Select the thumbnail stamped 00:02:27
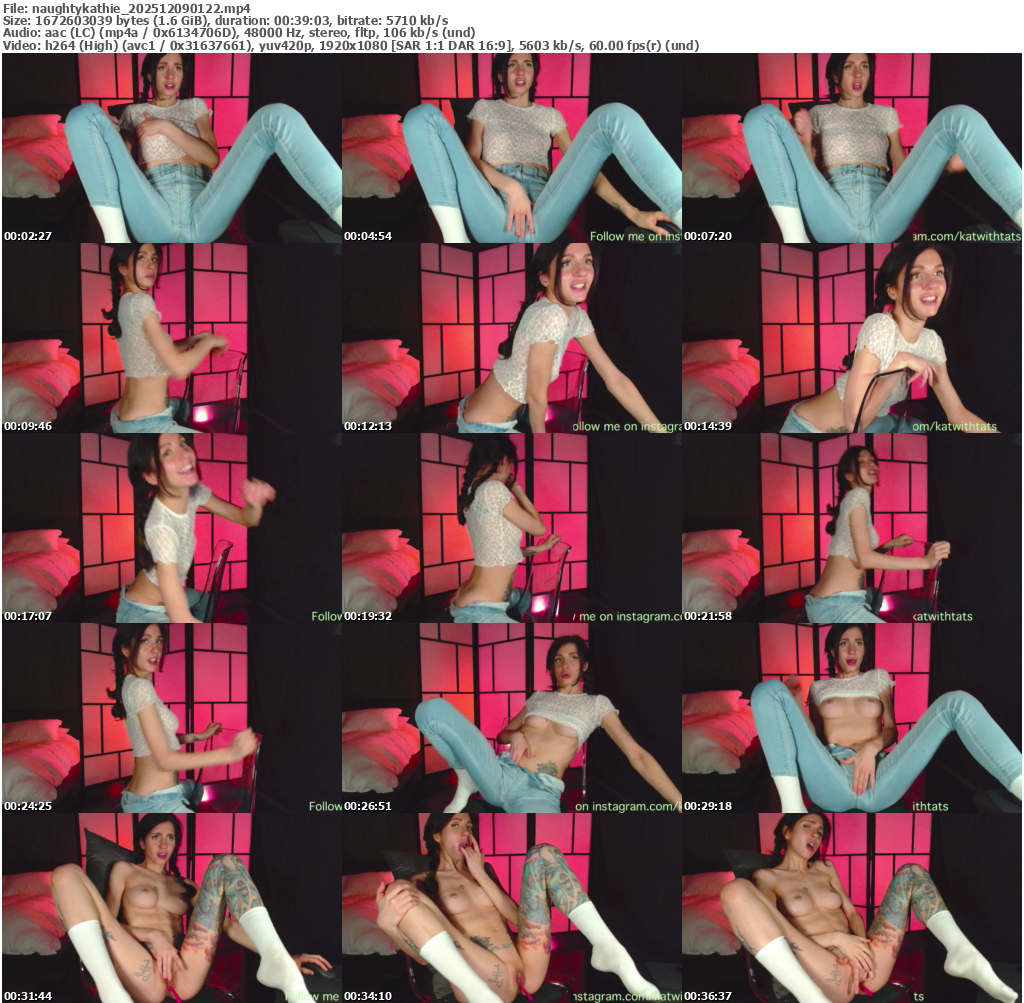The width and height of the screenshot is (1024, 1003). point(171,148)
